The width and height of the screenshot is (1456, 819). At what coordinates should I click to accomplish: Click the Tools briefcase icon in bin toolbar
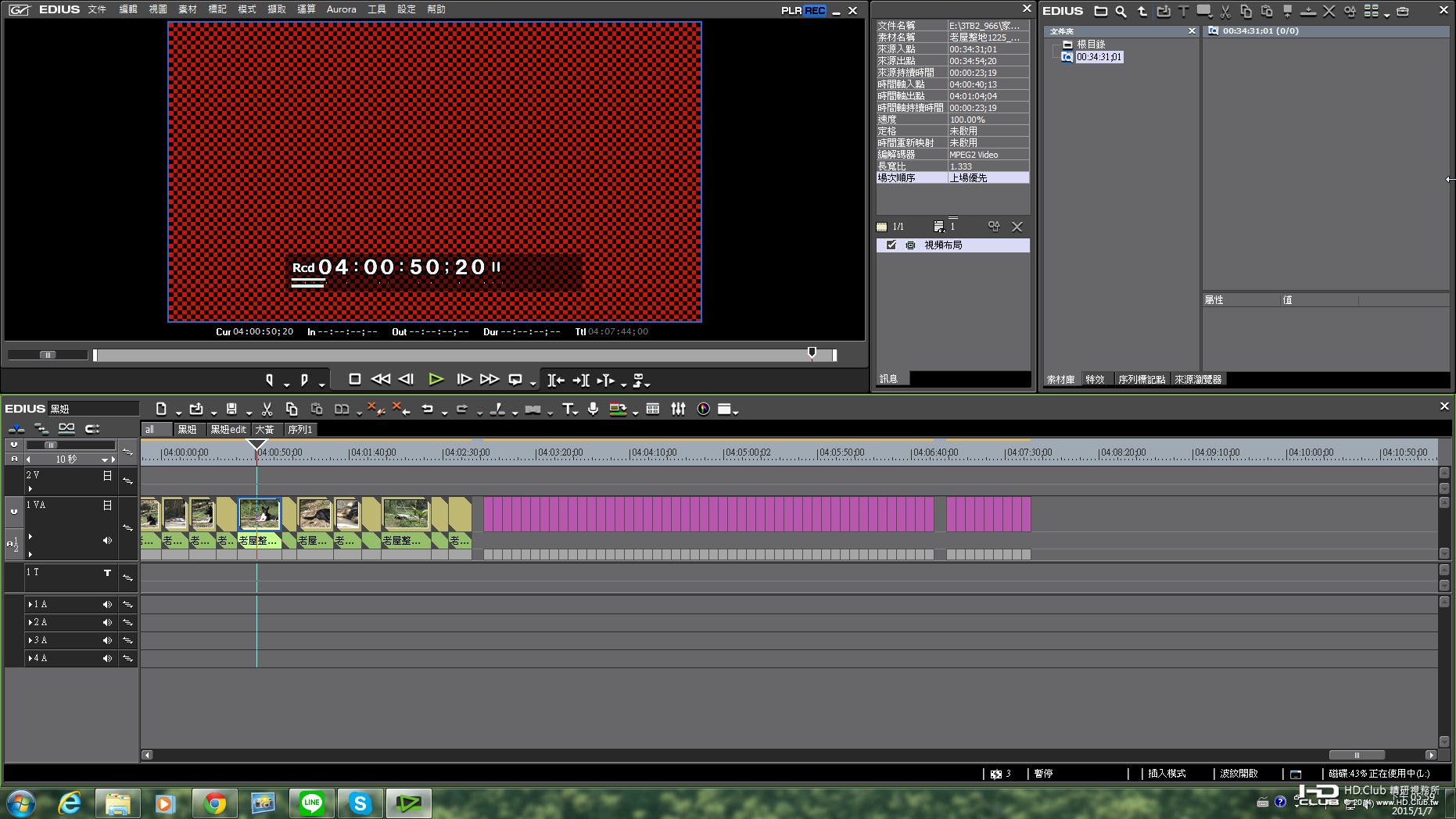(x=1403, y=11)
